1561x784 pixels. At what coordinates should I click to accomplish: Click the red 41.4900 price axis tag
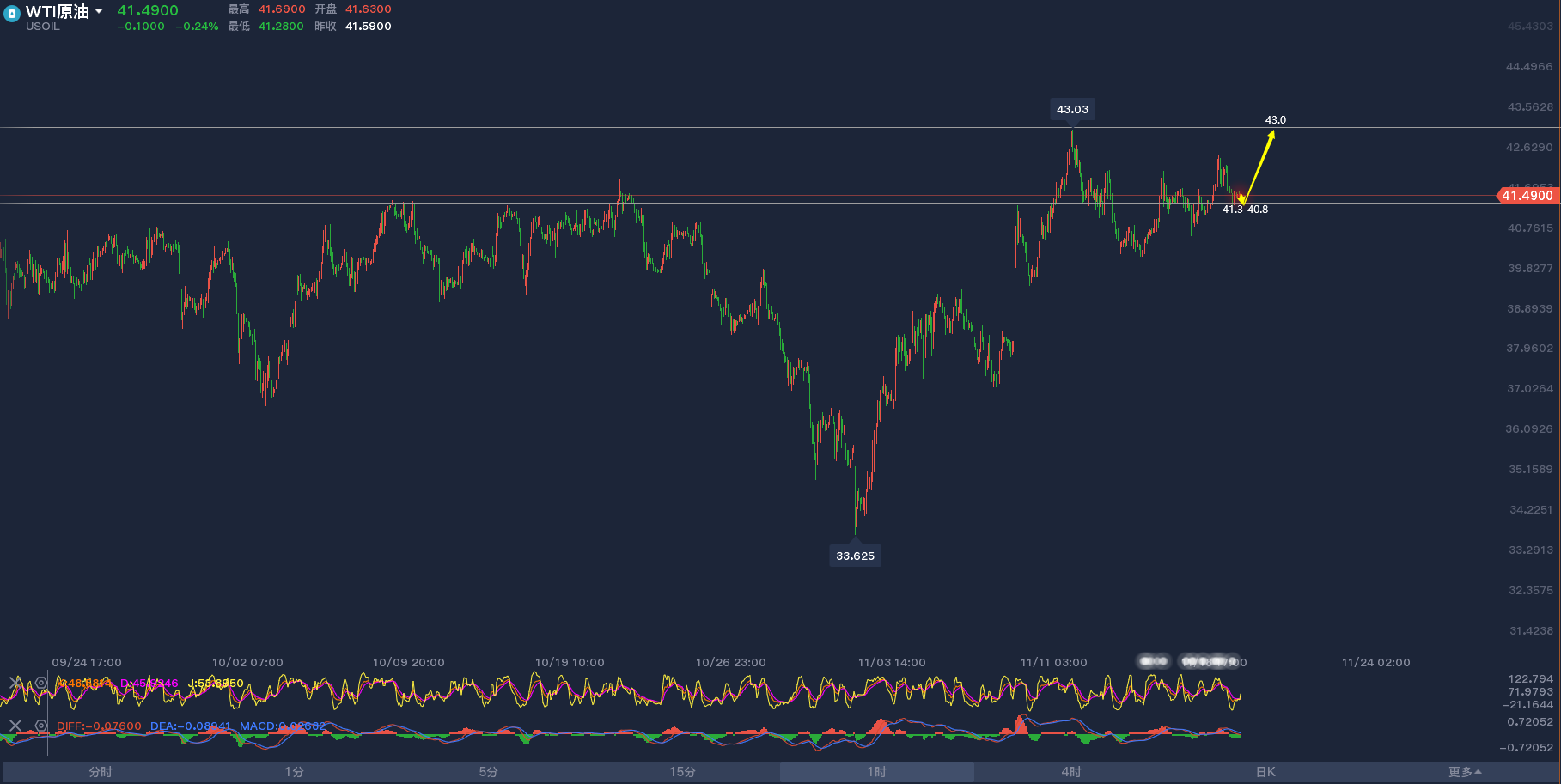[x=1527, y=196]
